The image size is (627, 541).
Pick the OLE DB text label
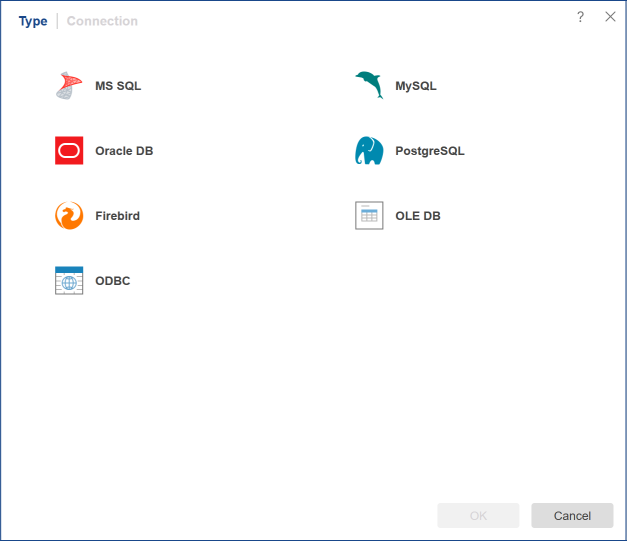[x=417, y=216]
